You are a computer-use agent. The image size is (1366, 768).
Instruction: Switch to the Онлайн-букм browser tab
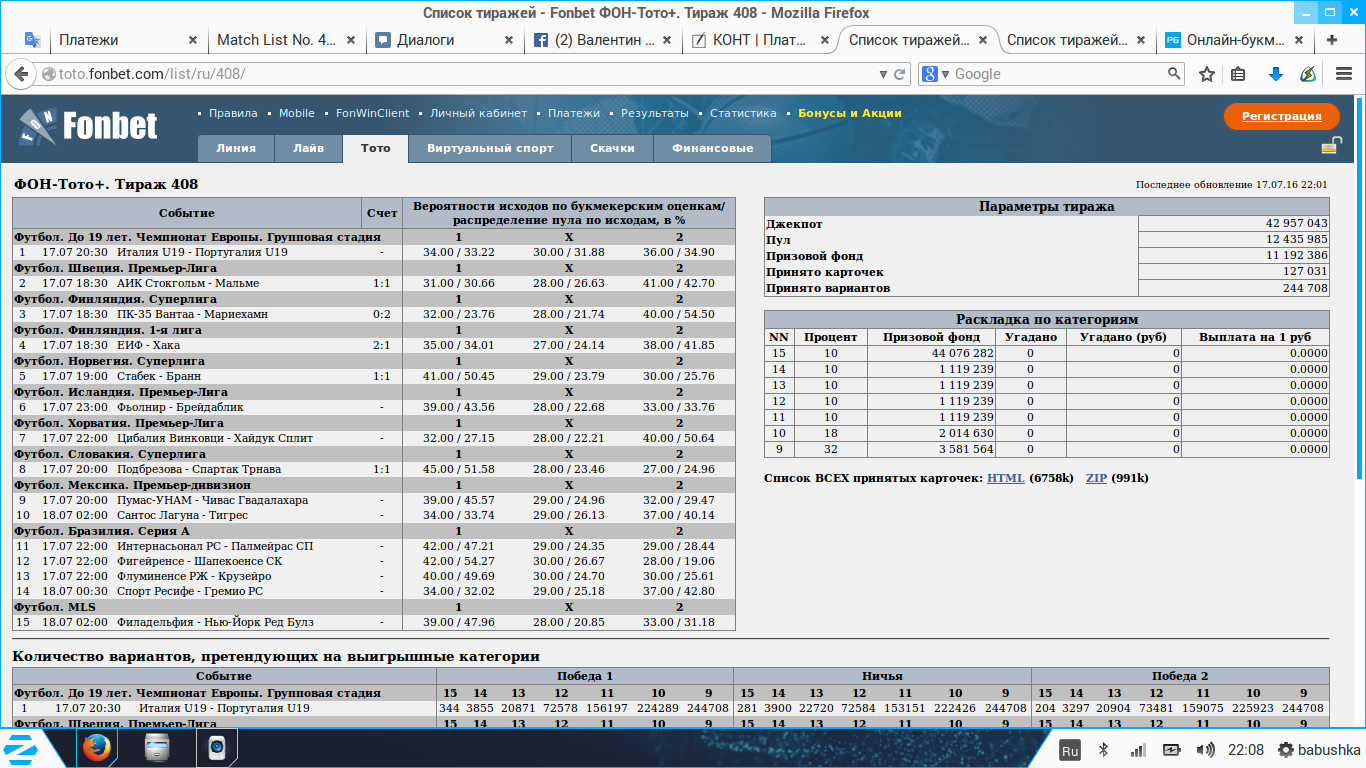[1235, 40]
